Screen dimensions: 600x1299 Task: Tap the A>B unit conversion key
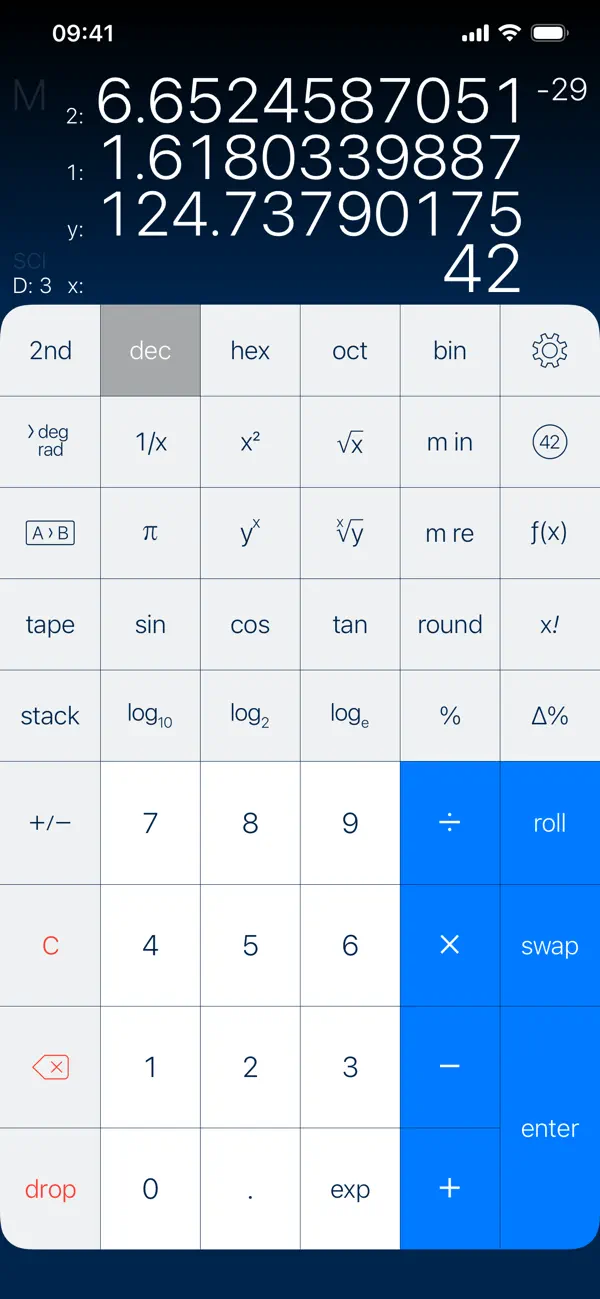50,533
